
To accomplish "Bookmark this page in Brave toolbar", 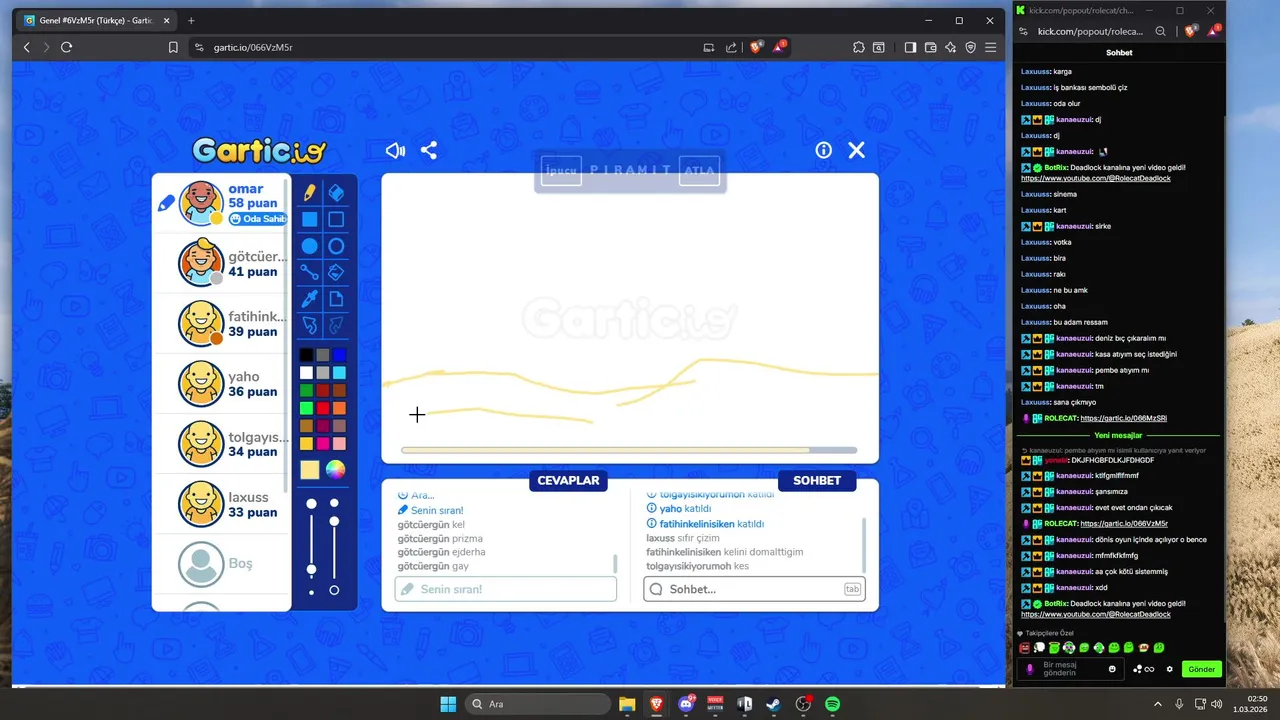I will click(173, 47).
